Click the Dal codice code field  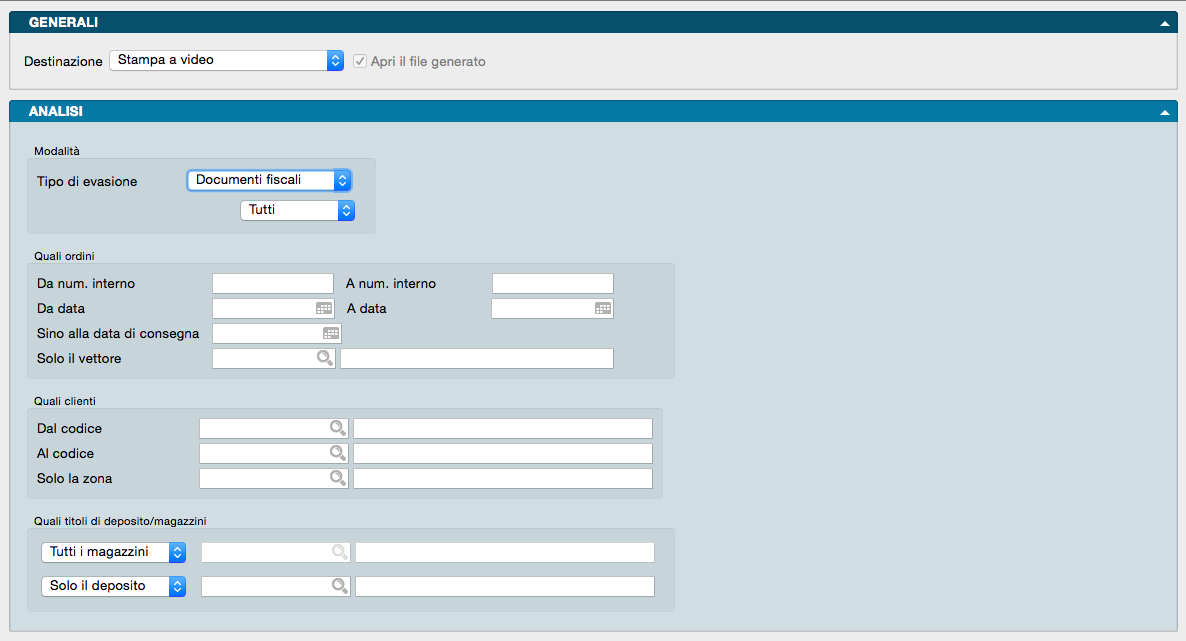click(265, 428)
